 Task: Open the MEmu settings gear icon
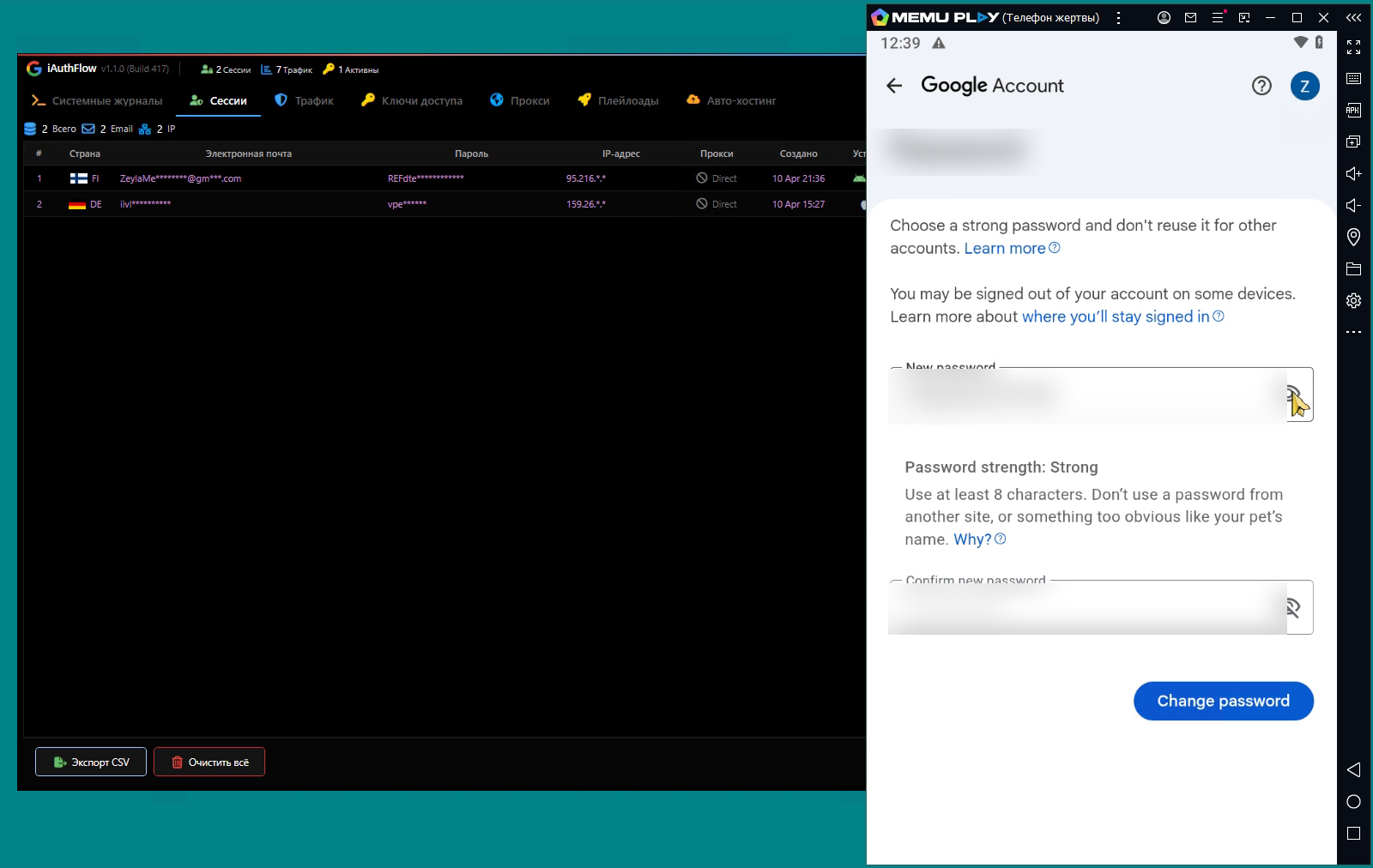1353,300
